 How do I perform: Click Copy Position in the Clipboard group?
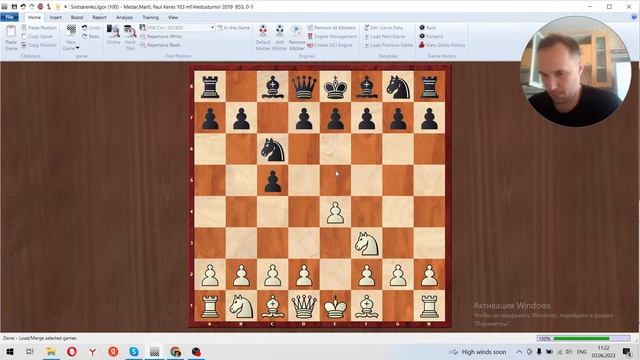[39, 45]
